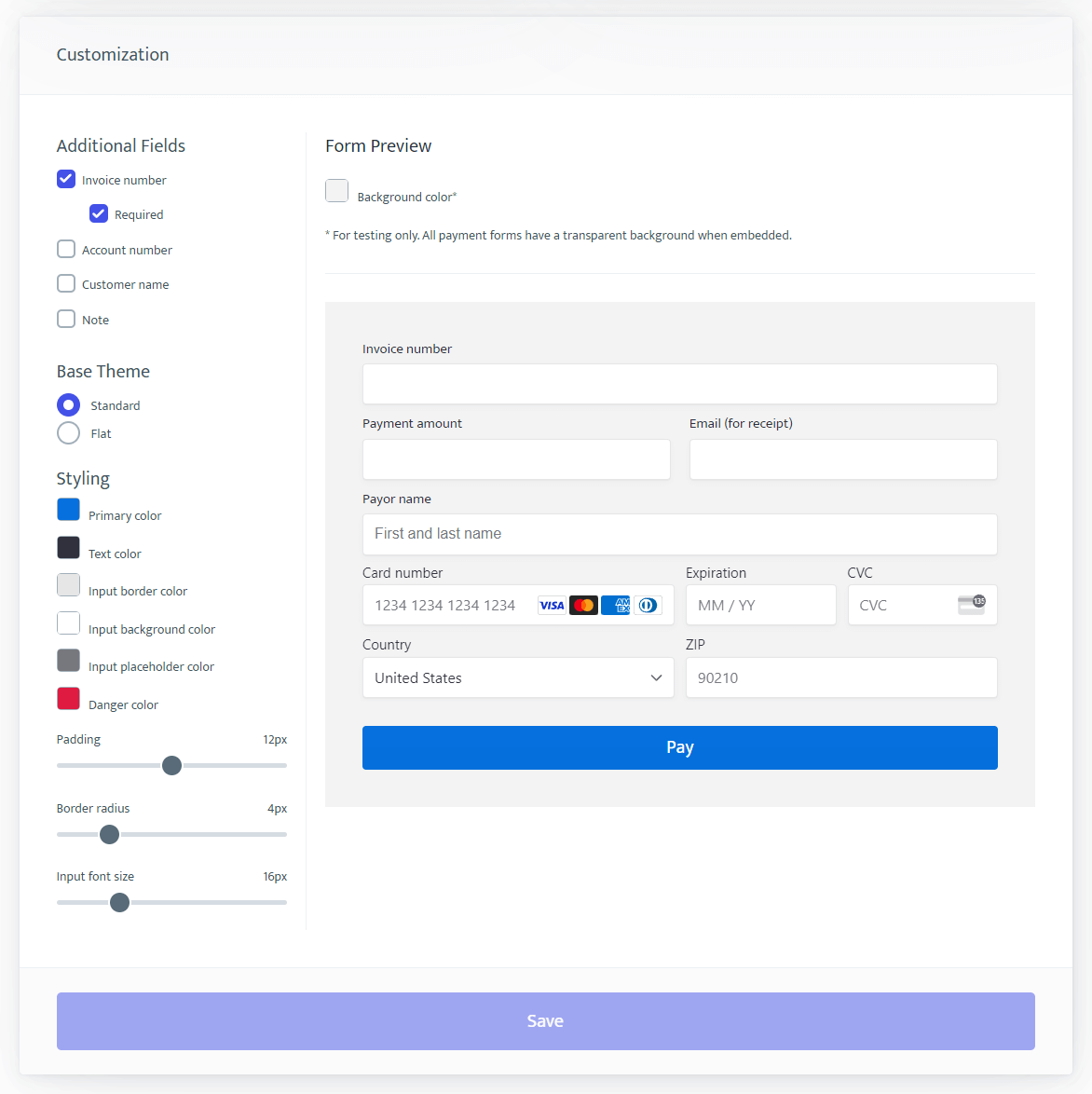
Task: Open the Input placeholder color swatch
Action: click(x=68, y=661)
